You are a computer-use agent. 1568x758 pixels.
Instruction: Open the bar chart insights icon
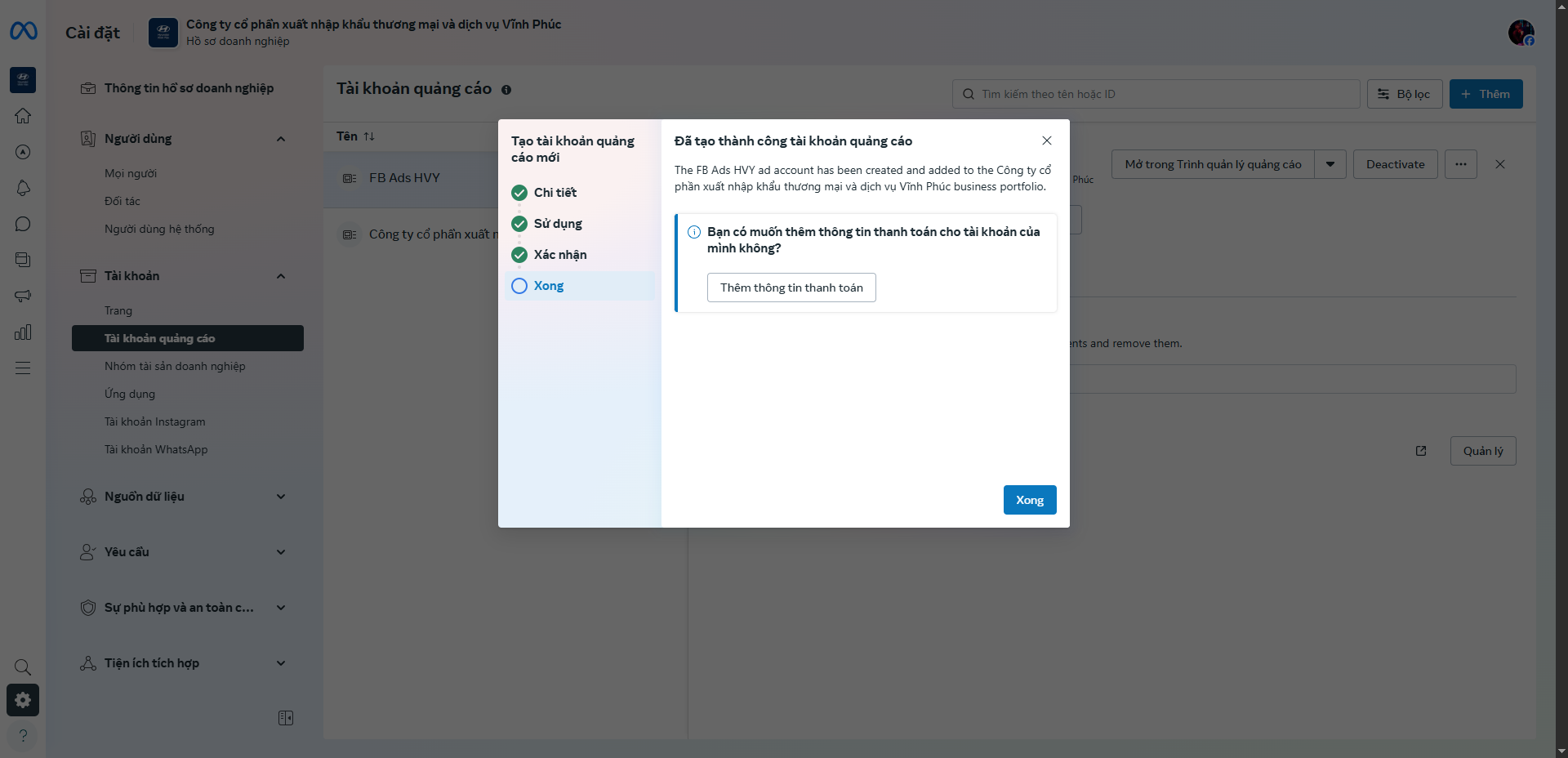tap(23, 332)
